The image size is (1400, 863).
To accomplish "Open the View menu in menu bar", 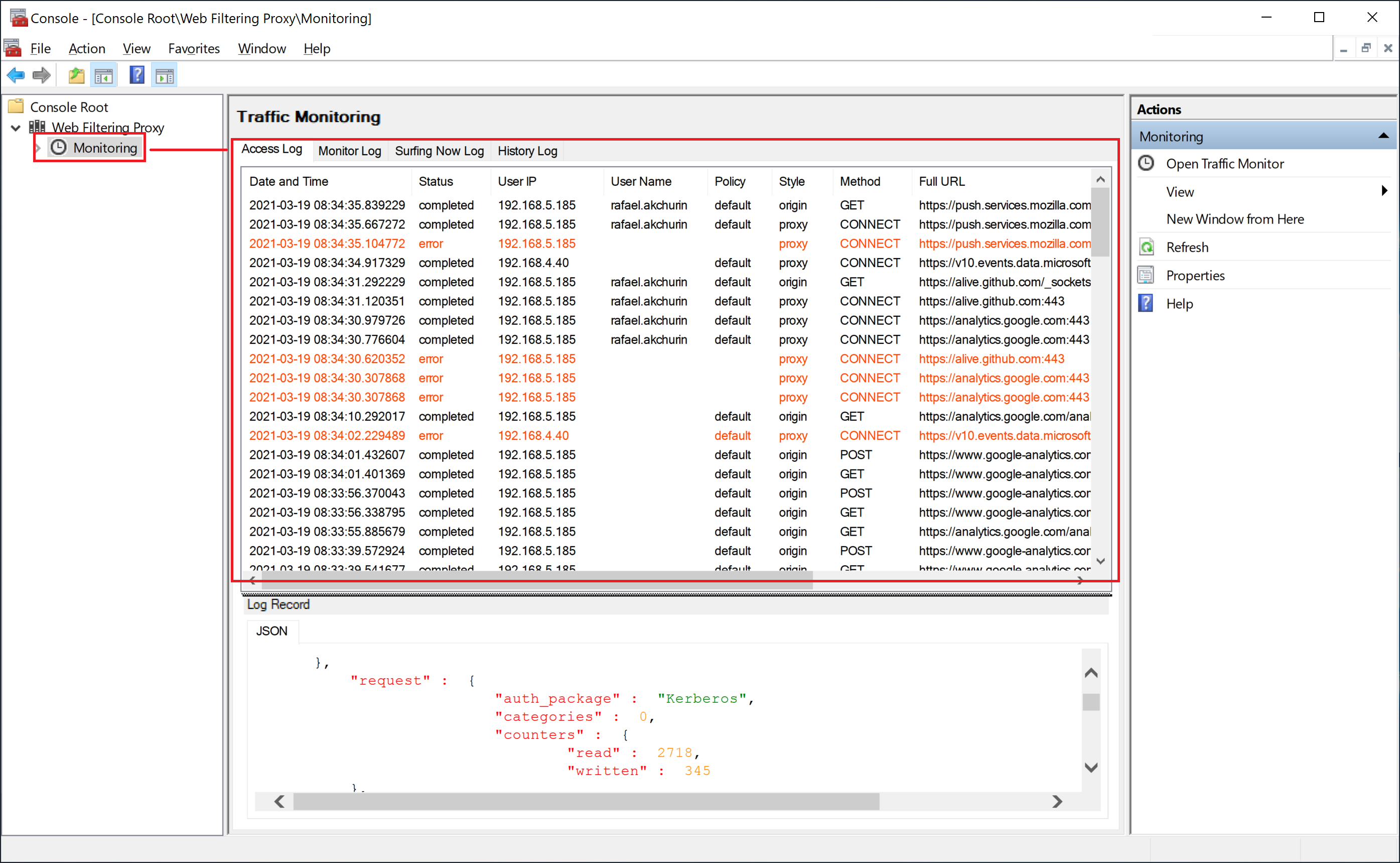I will click(x=136, y=49).
